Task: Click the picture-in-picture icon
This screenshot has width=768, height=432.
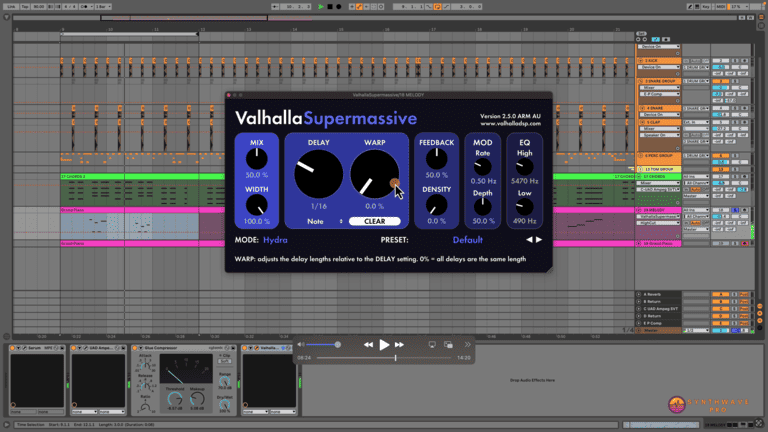Action: pos(448,345)
